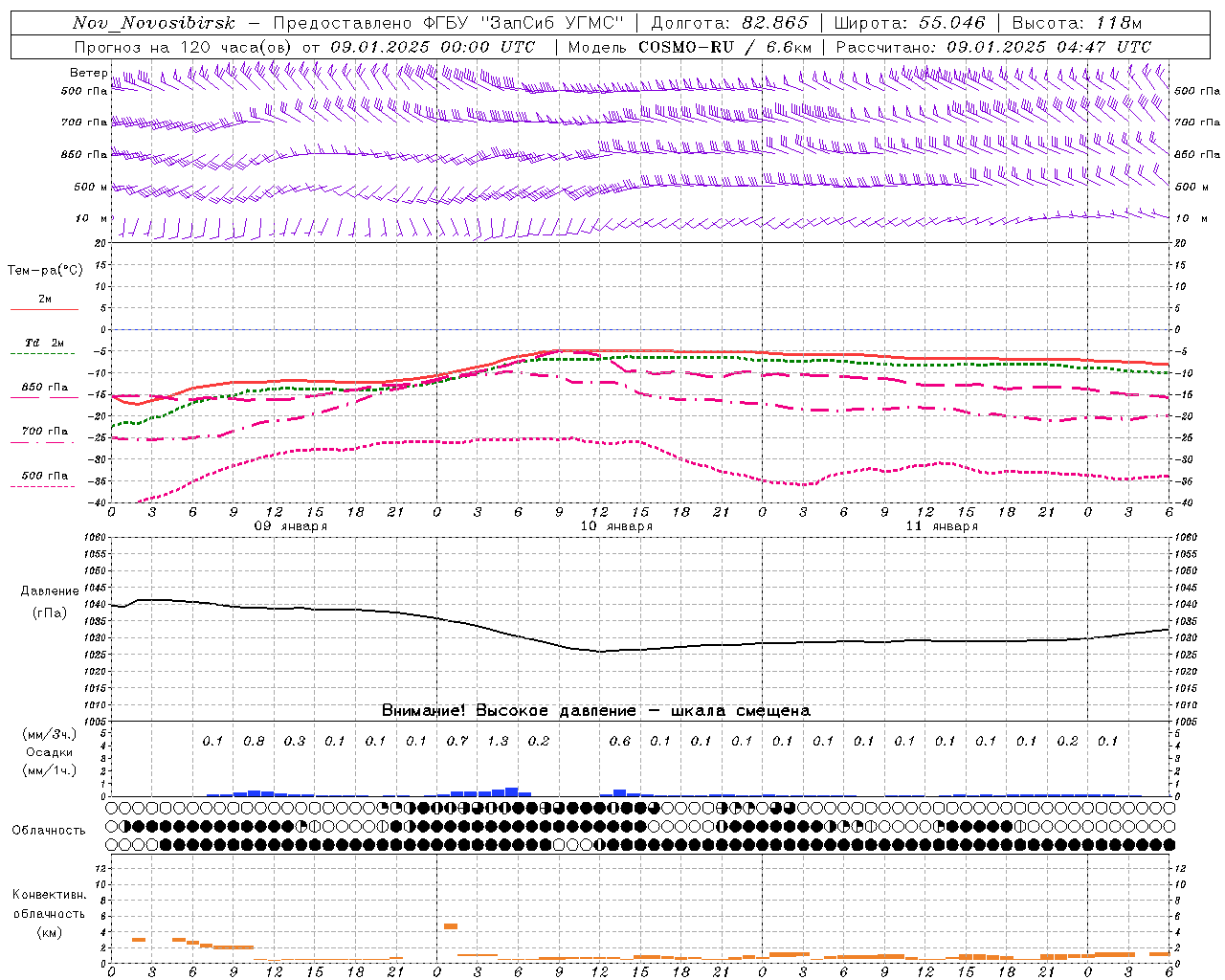The height and width of the screenshot is (980, 1225).
Task: Click the 'Внимание! Высокое давление' warning text
Action: pyautogui.click(x=509, y=711)
